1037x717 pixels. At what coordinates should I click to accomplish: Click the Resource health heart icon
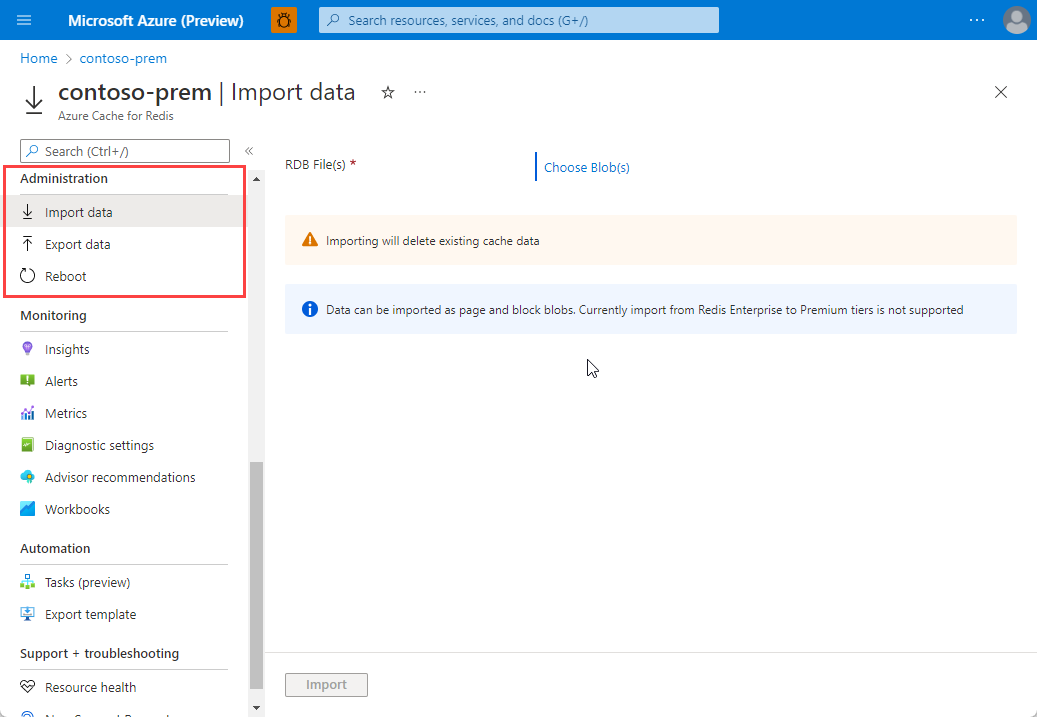[27, 687]
